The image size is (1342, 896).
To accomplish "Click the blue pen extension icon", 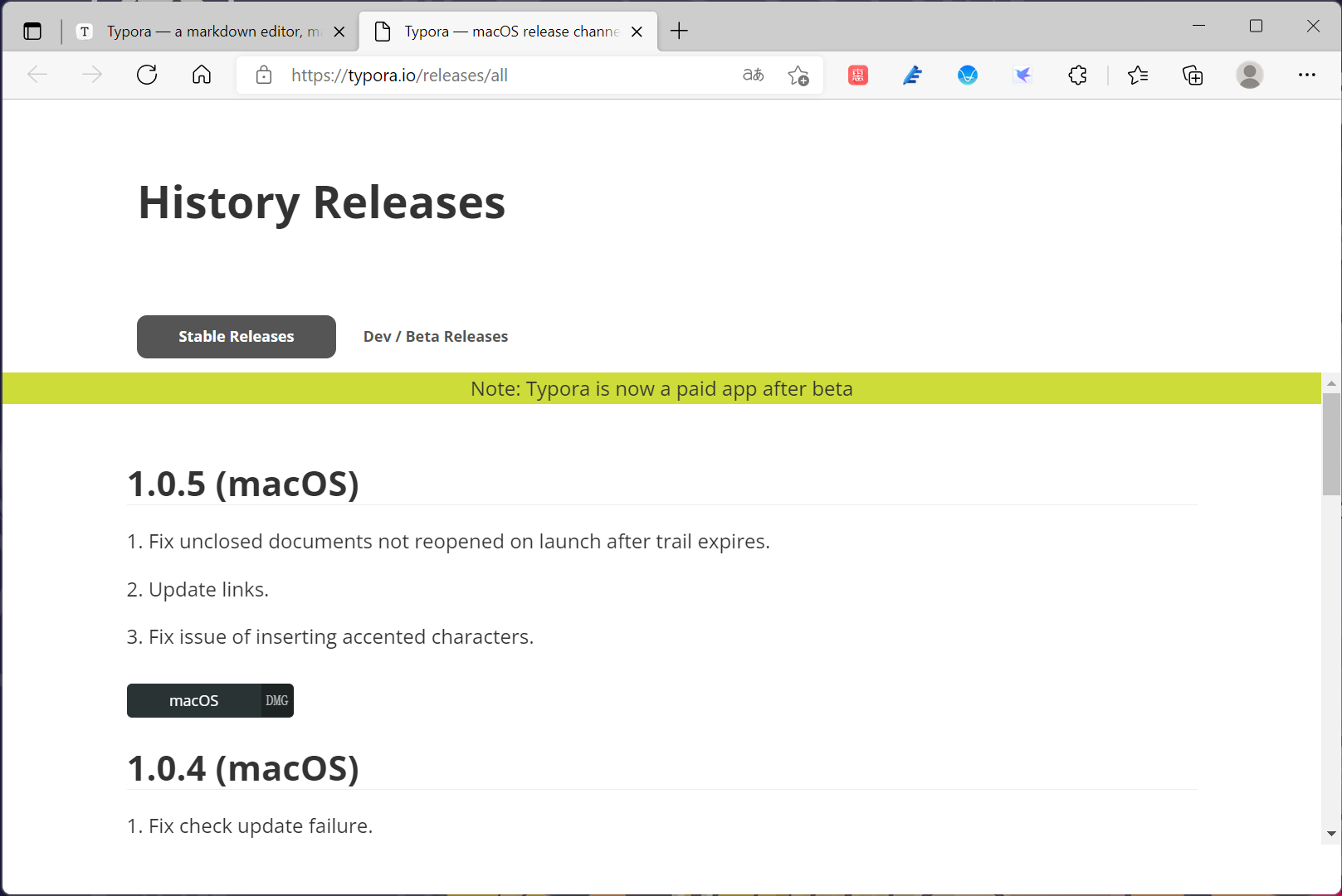I will point(912,75).
